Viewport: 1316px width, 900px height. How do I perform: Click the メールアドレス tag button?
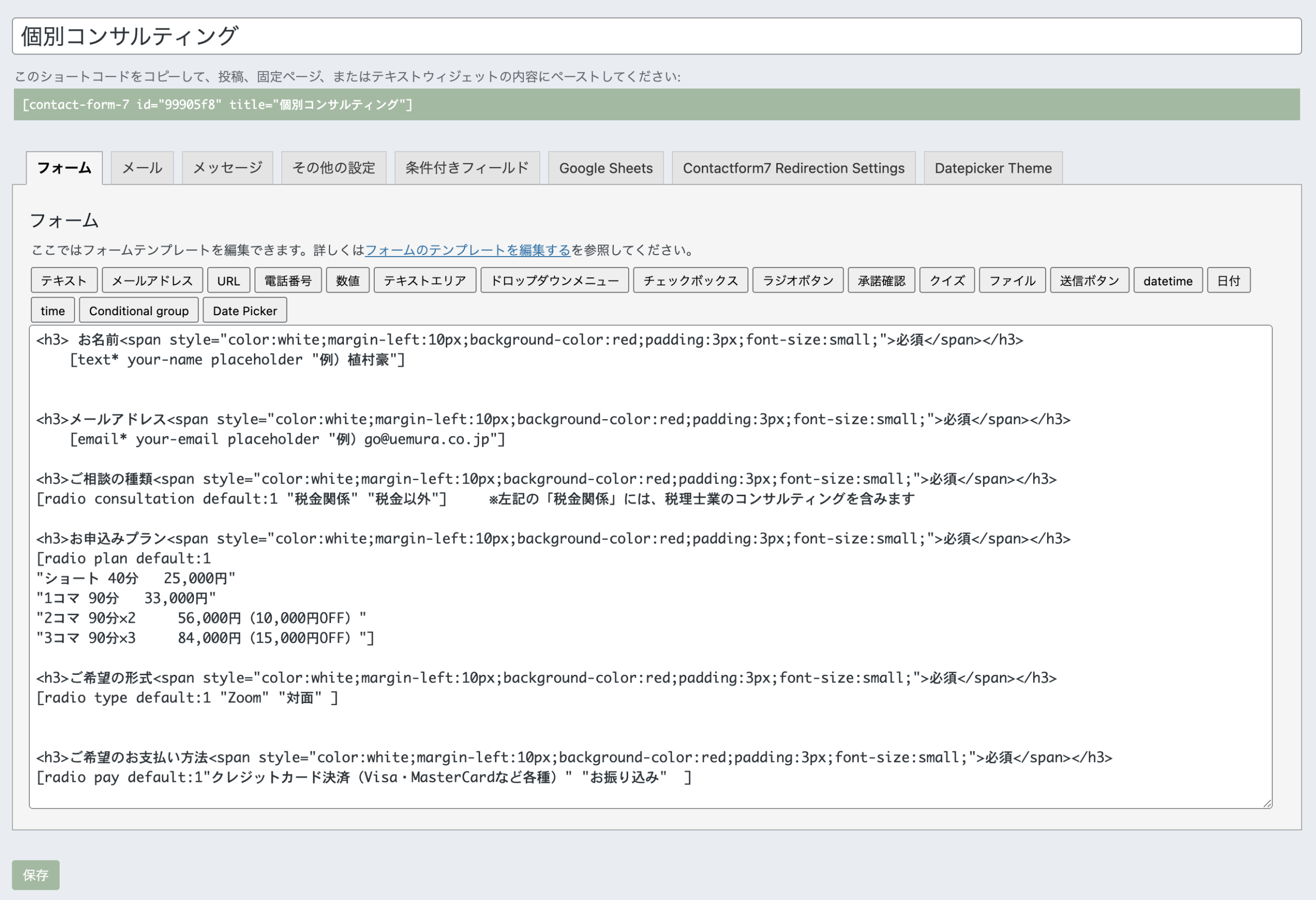click(x=152, y=280)
